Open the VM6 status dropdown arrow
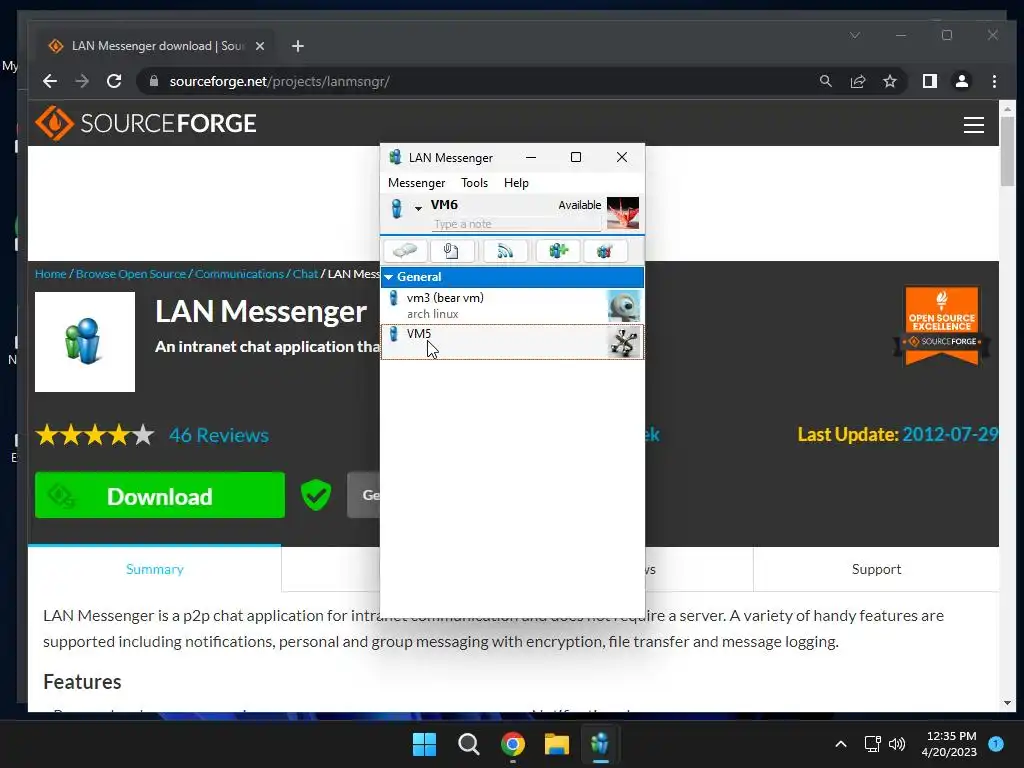 pyautogui.click(x=418, y=208)
